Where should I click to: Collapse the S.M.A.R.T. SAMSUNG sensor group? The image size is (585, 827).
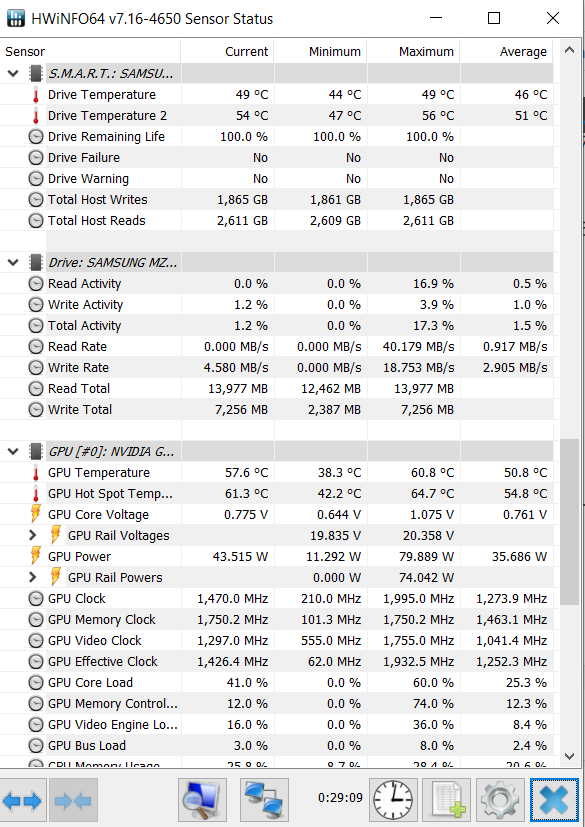click(13, 73)
